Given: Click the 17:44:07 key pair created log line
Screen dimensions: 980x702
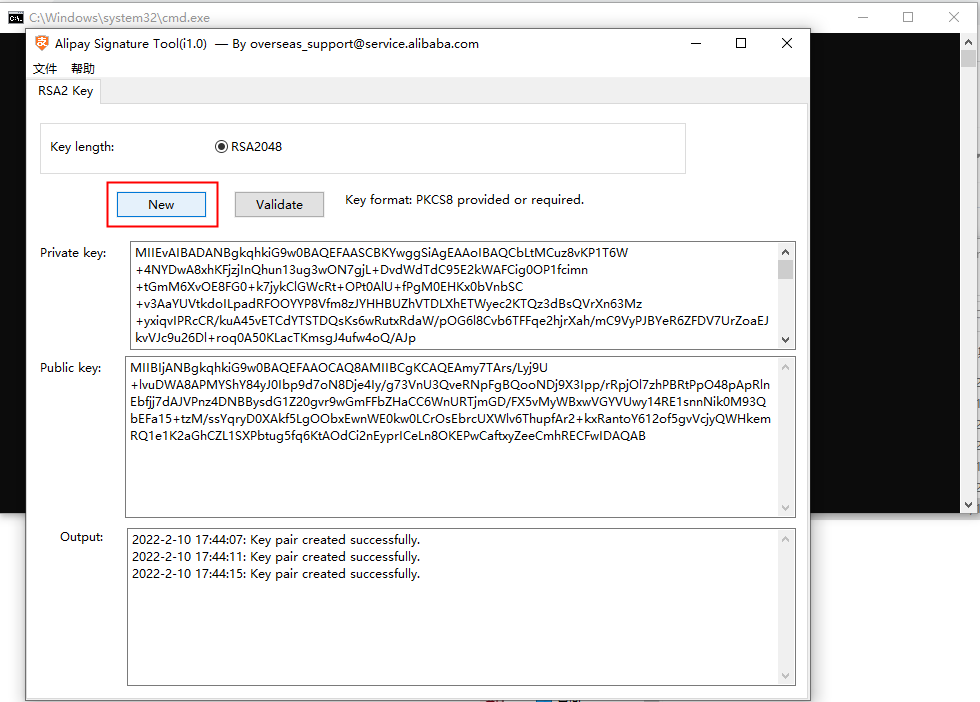Looking at the screenshot, I should [276, 539].
